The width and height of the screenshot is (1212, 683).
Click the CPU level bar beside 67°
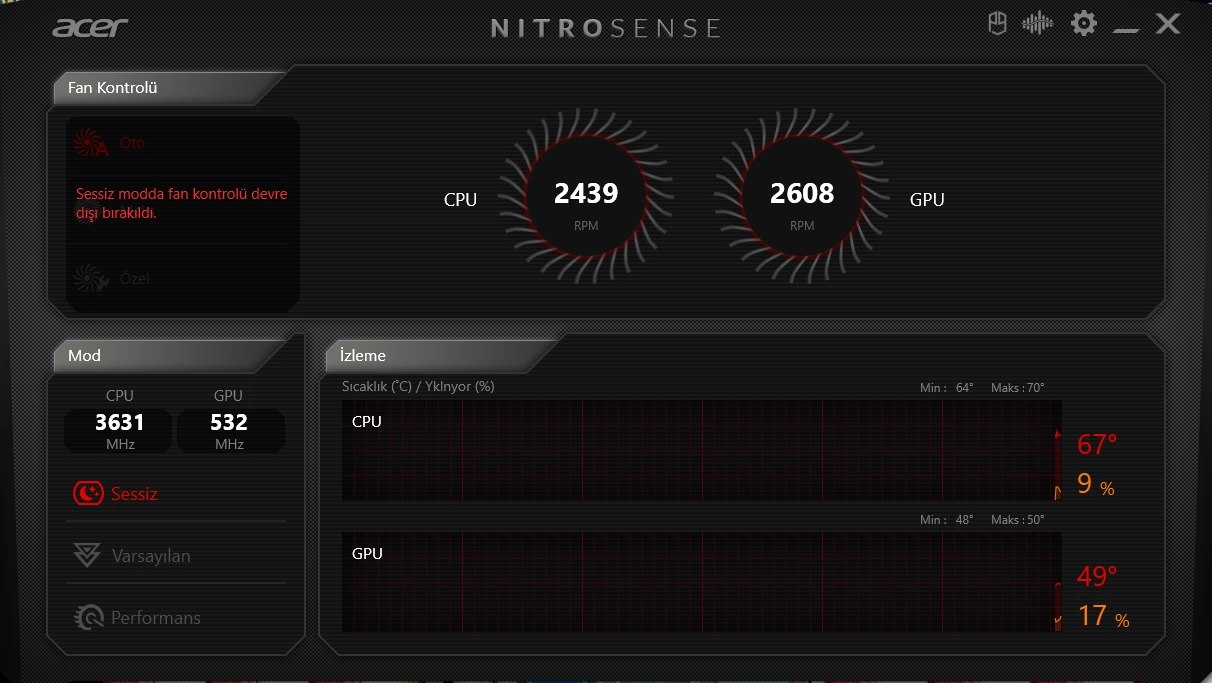[x=1058, y=463]
